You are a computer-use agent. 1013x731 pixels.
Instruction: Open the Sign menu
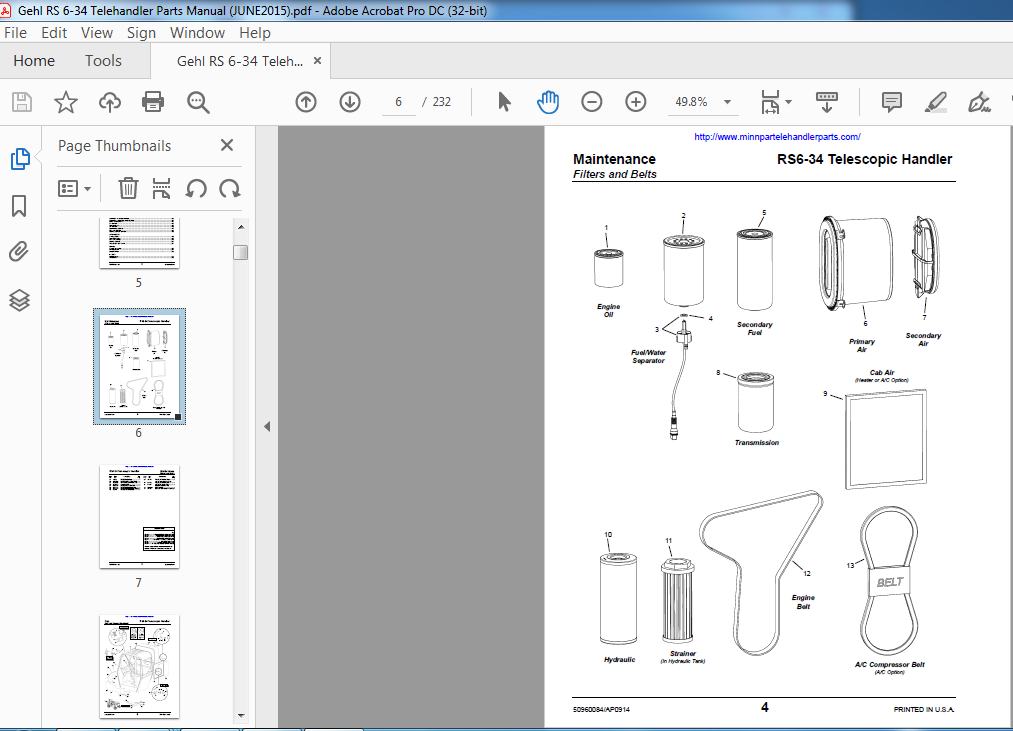click(141, 33)
